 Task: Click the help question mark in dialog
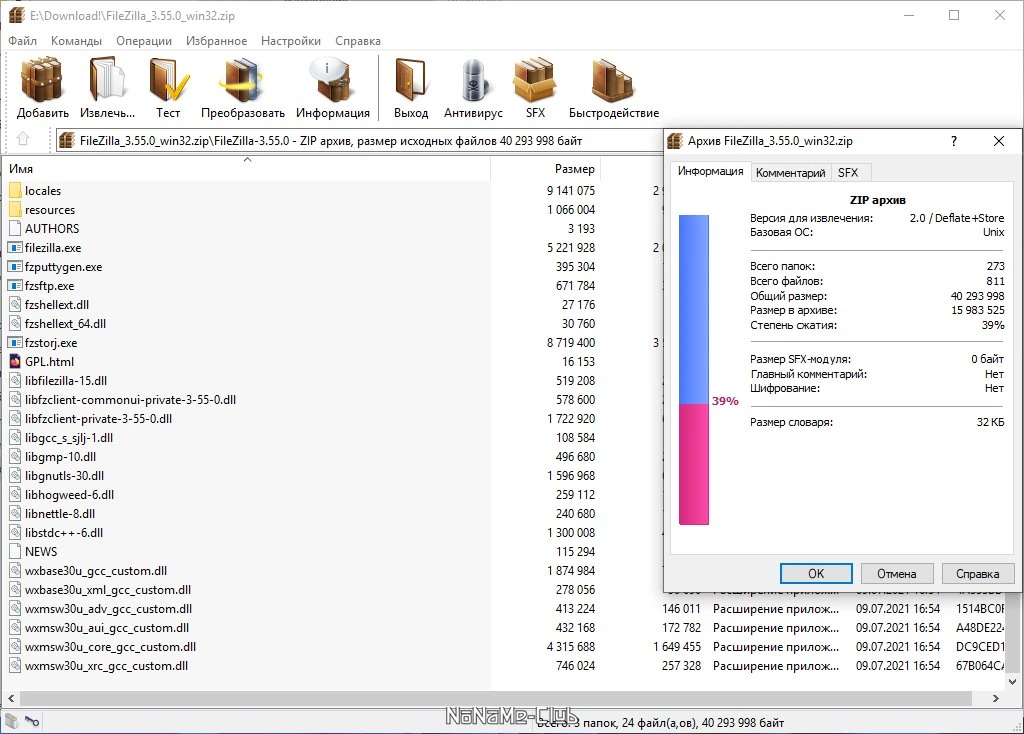[x=953, y=141]
